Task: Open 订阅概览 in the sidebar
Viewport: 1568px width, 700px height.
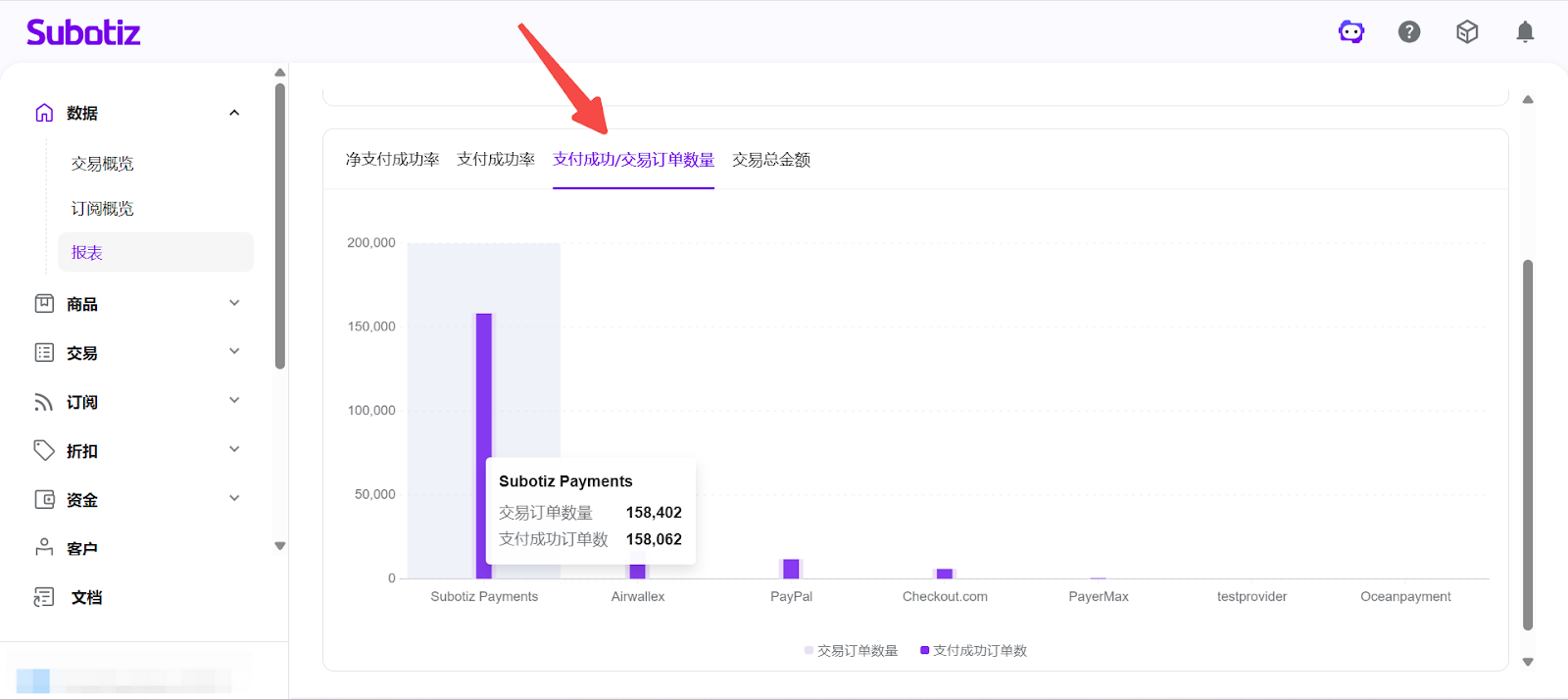Action: pos(102,209)
